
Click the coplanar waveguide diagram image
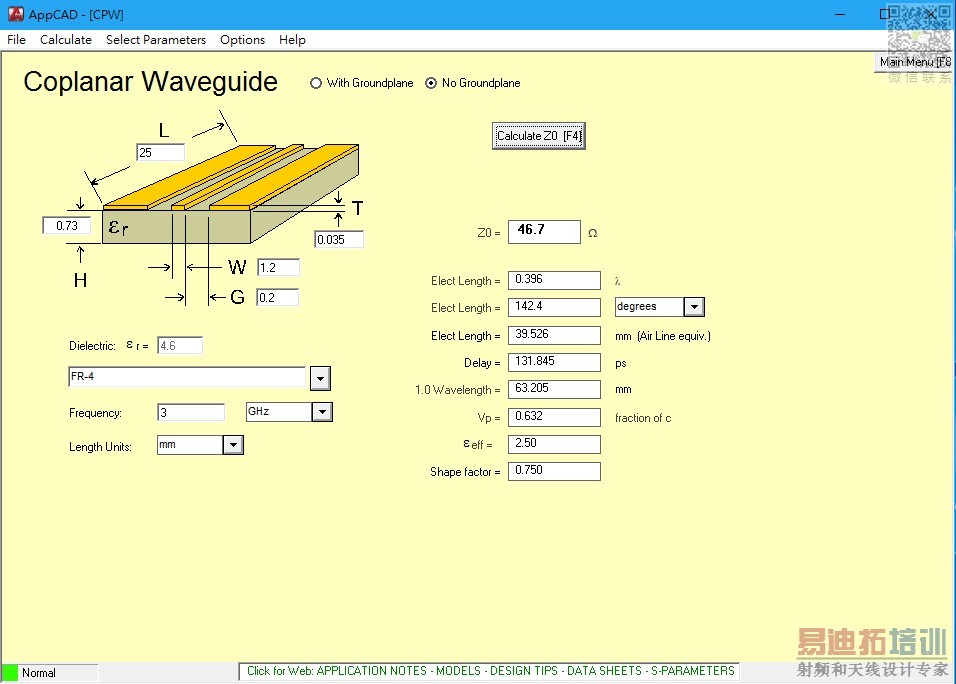tap(230, 193)
